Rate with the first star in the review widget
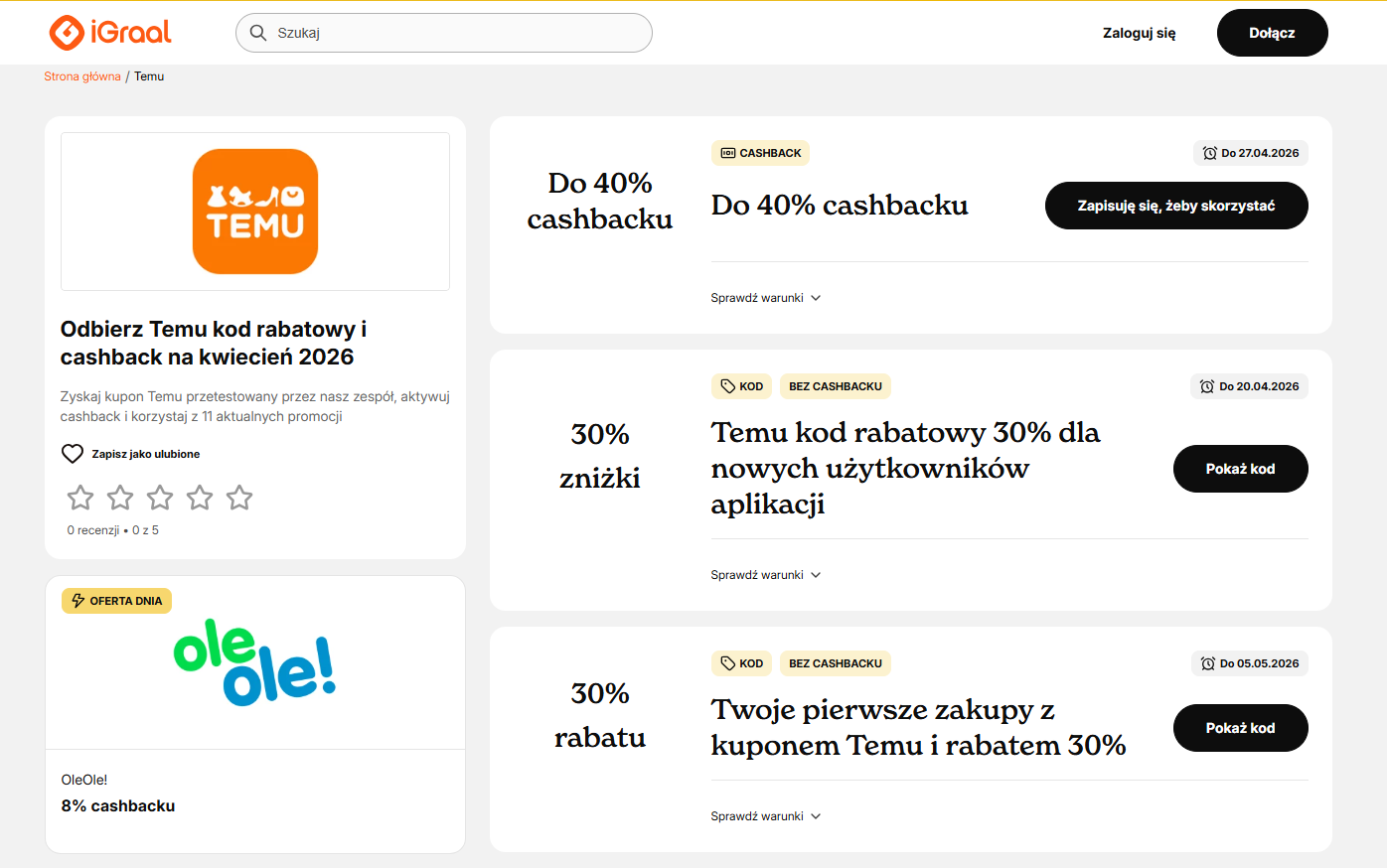Image resolution: width=1387 pixels, height=868 pixels. click(x=80, y=498)
